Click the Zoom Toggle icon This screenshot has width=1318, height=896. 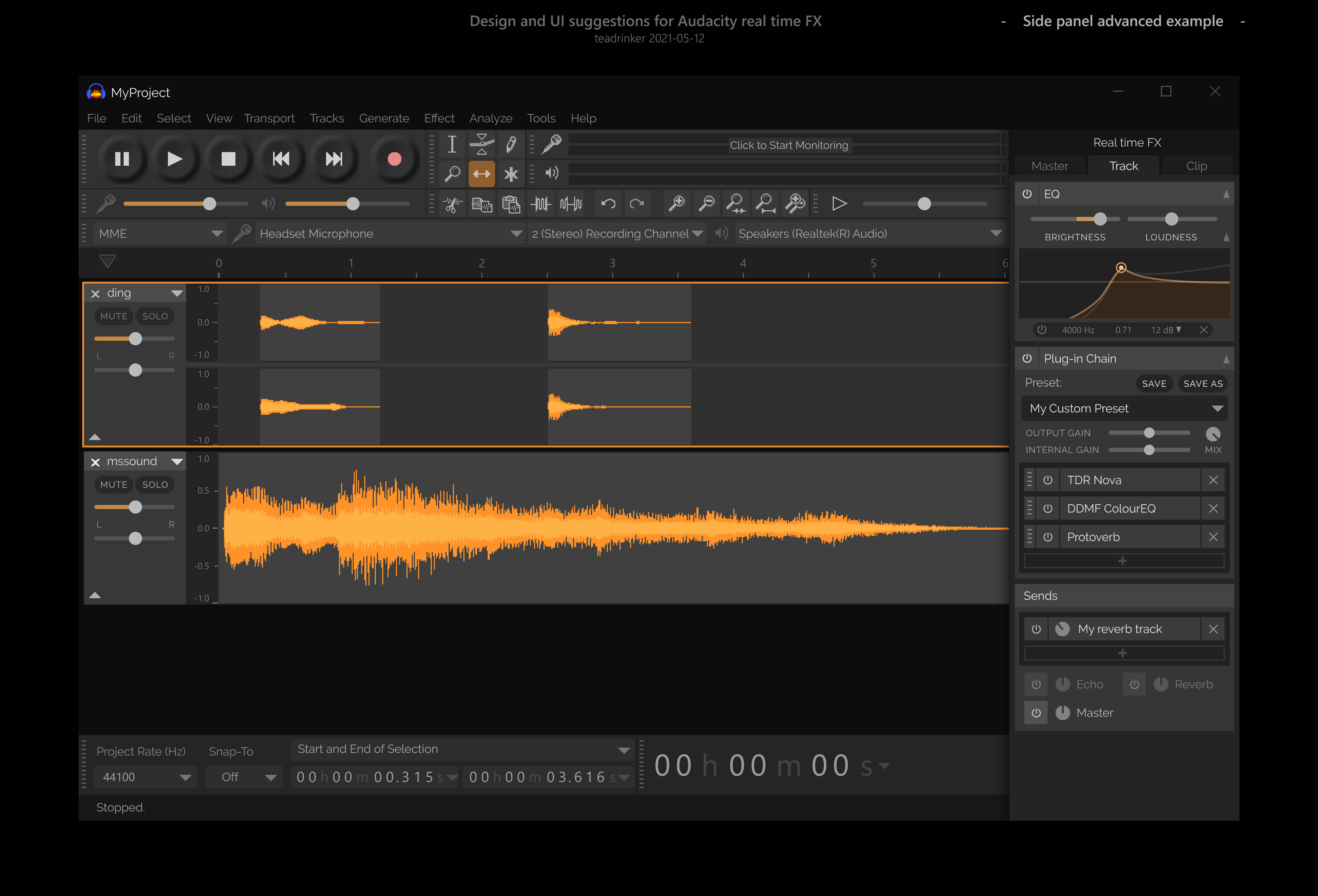coord(795,204)
